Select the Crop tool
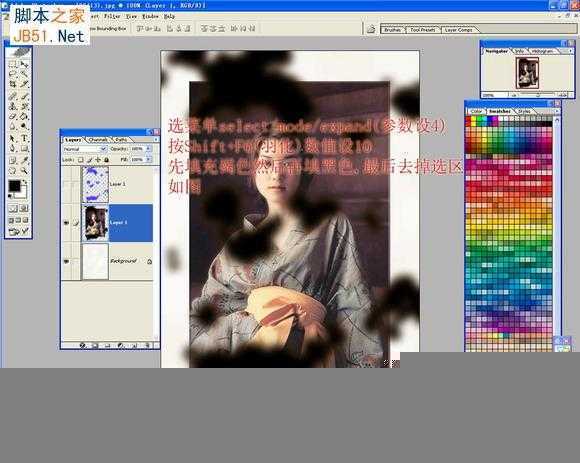Screen dimensions: 580x463 [x=13, y=84]
